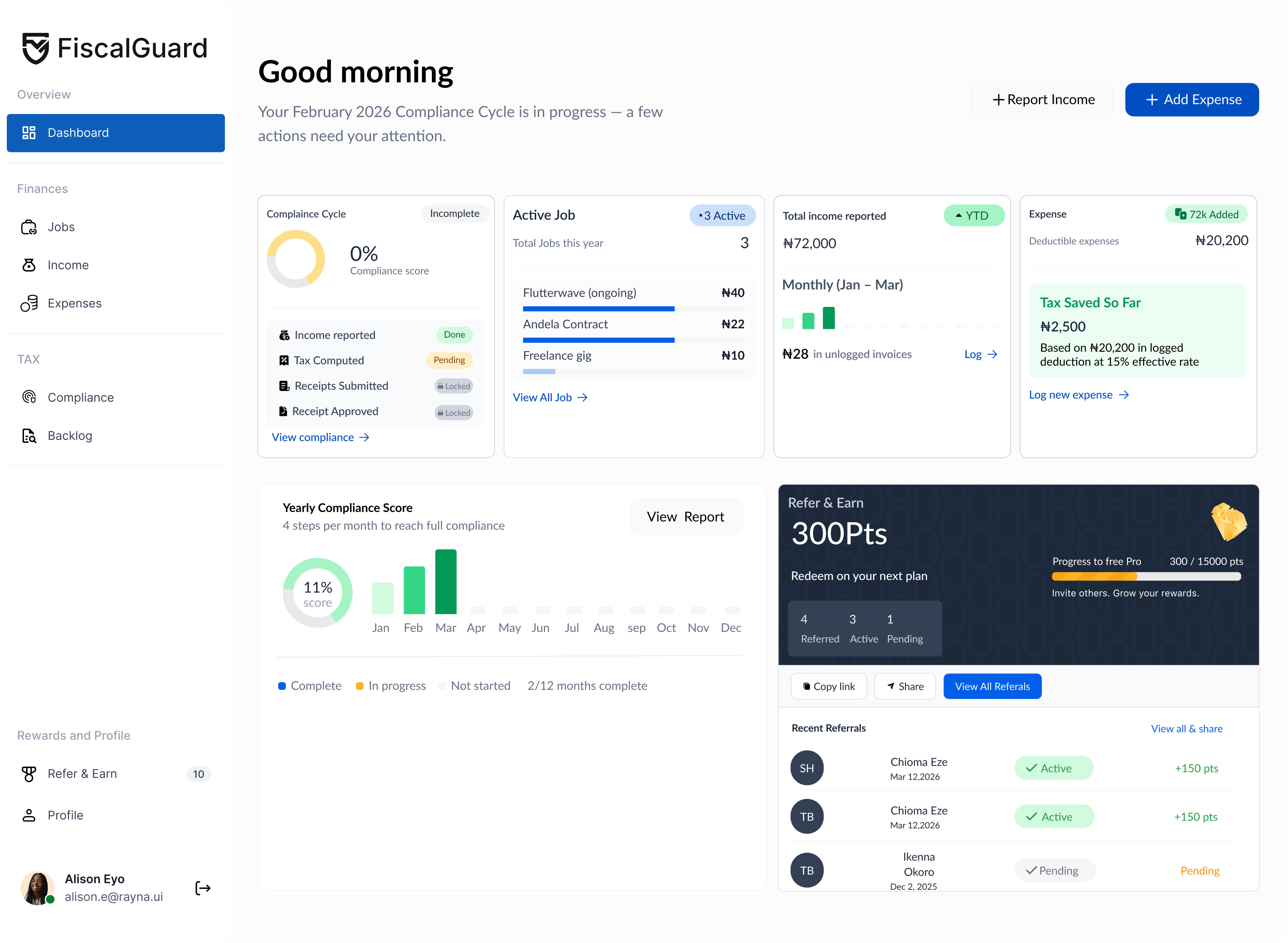
Task: Click the Refer & Earn medal icon
Action: pos(29,773)
